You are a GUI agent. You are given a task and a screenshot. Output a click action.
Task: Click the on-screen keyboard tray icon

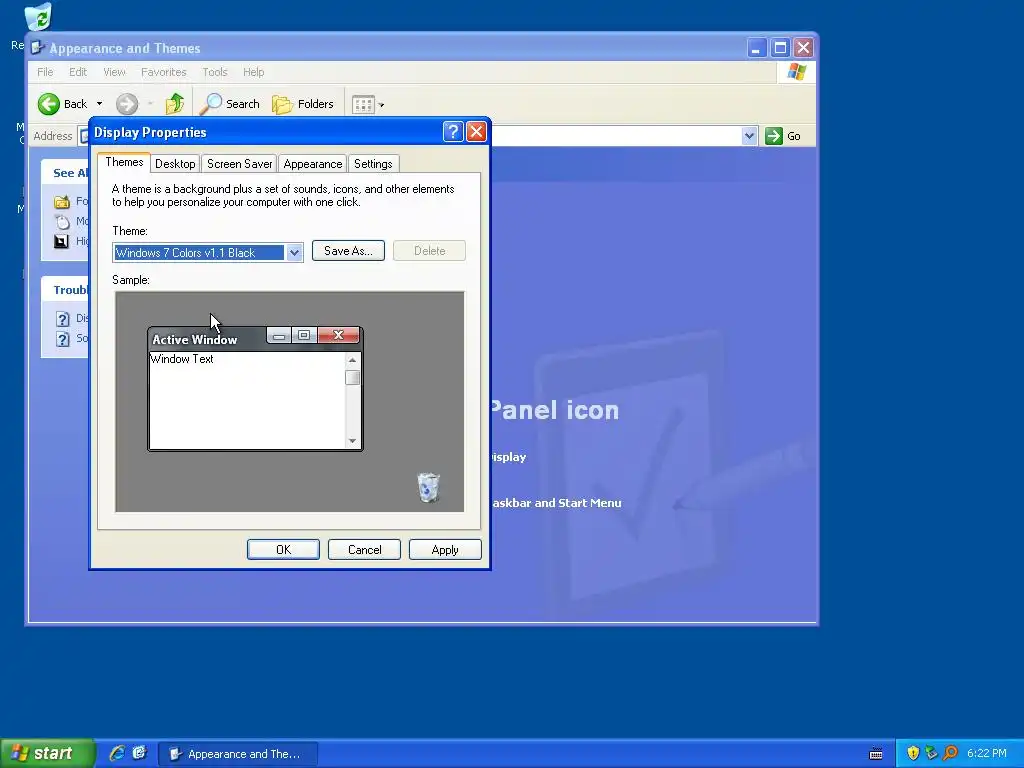coord(876,754)
